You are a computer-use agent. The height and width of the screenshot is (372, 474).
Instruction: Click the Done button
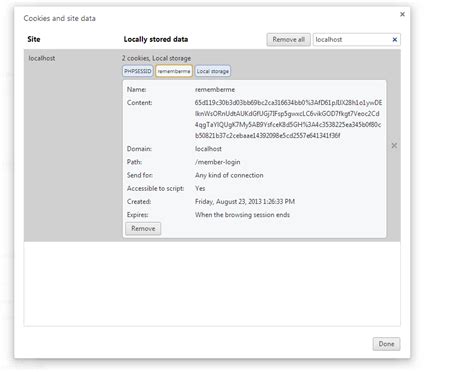pyautogui.click(x=386, y=344)
